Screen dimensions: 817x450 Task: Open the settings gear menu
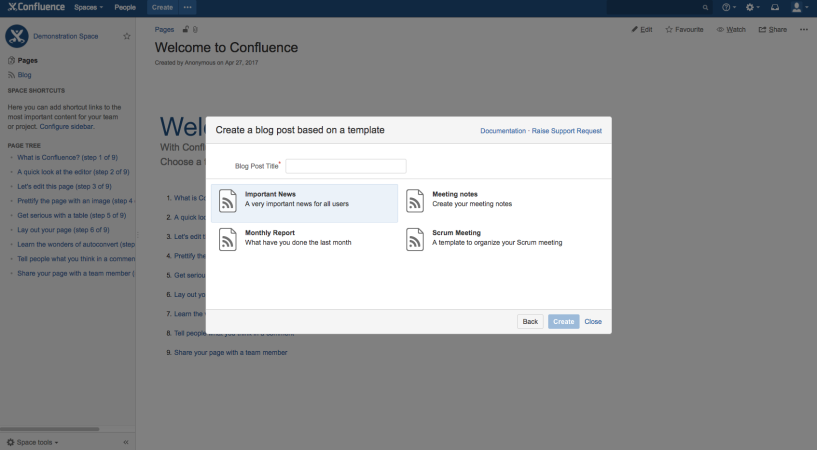point(752,7)
